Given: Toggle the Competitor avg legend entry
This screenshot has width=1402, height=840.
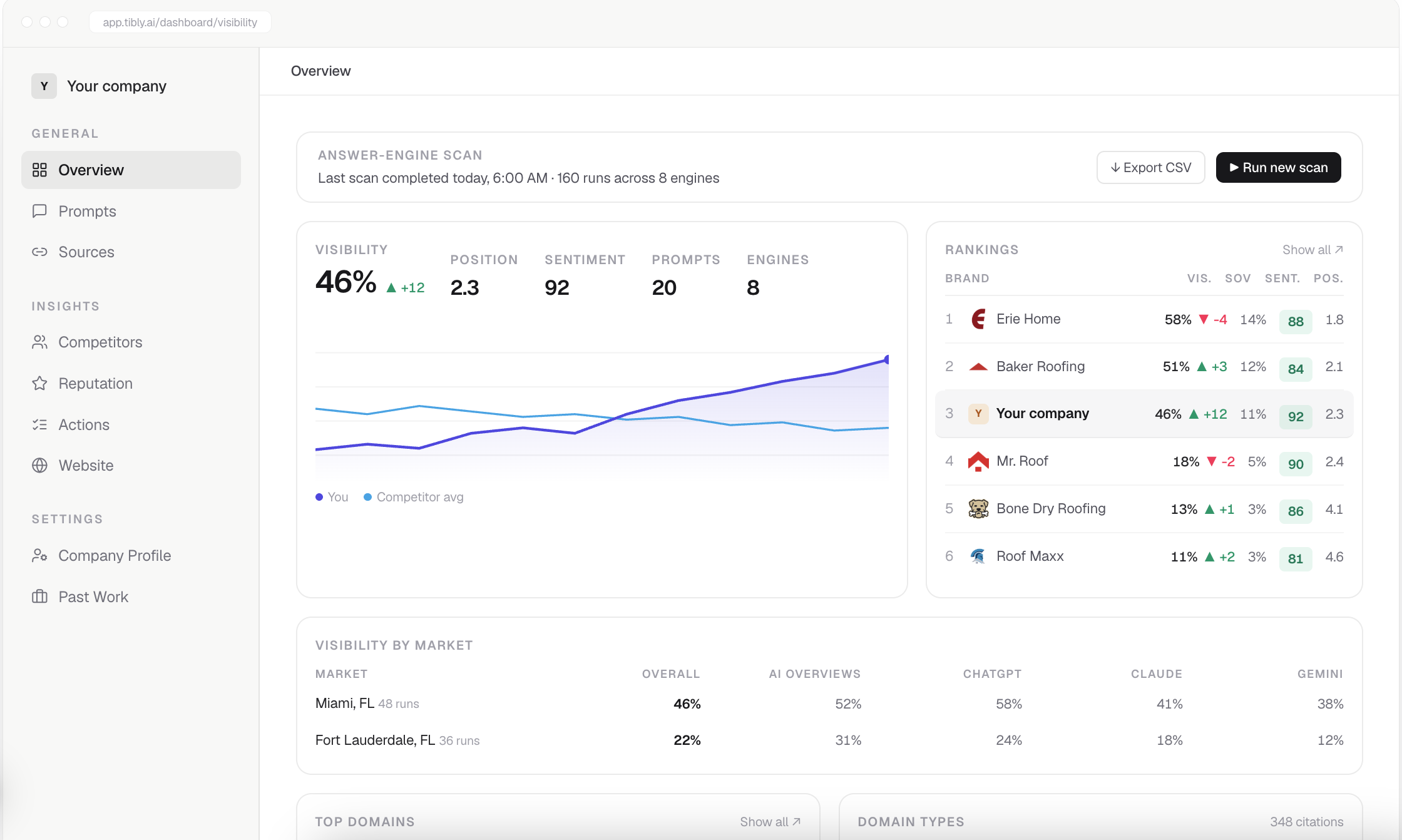Looking at the screenshot, I should point(413,497).
